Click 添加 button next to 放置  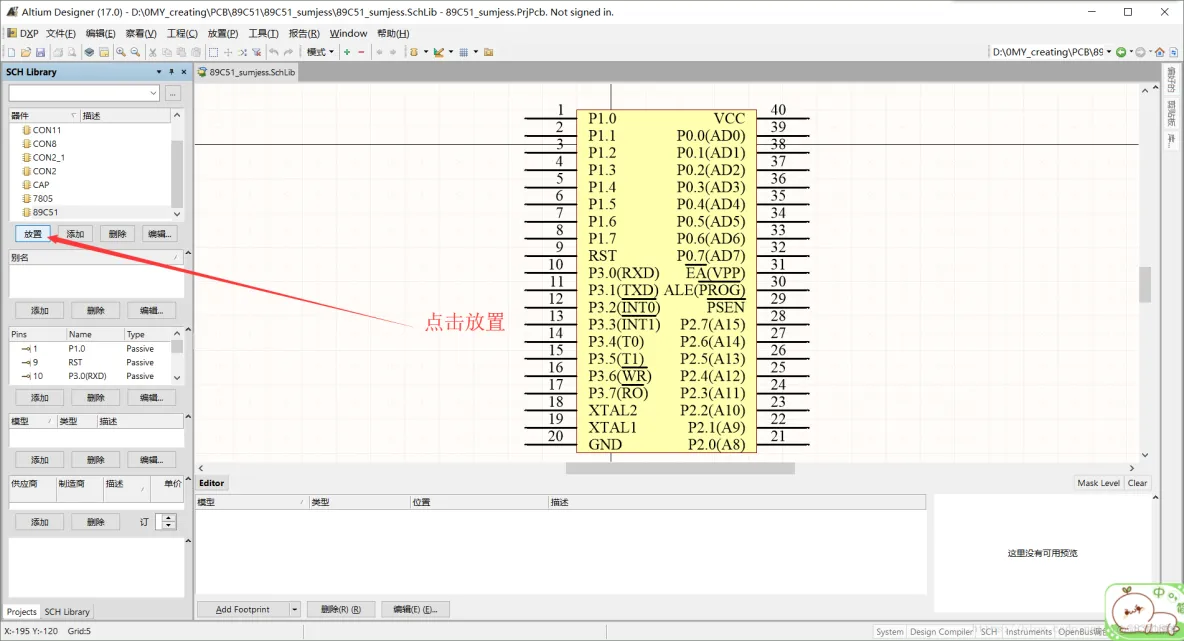pyautogui.click(x=75, y=234)
